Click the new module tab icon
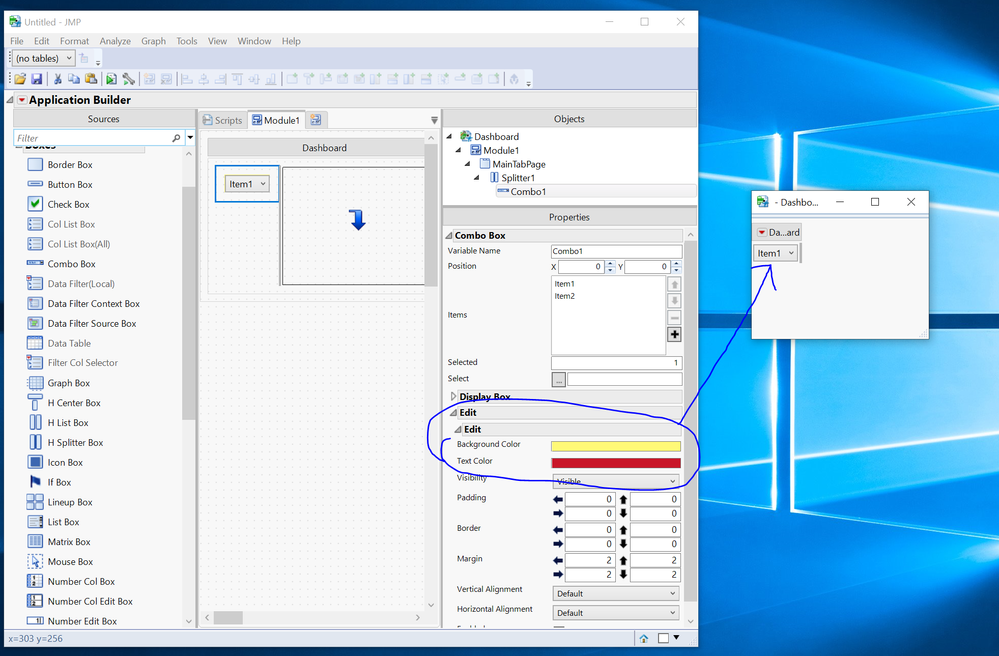 click(316, 120)
